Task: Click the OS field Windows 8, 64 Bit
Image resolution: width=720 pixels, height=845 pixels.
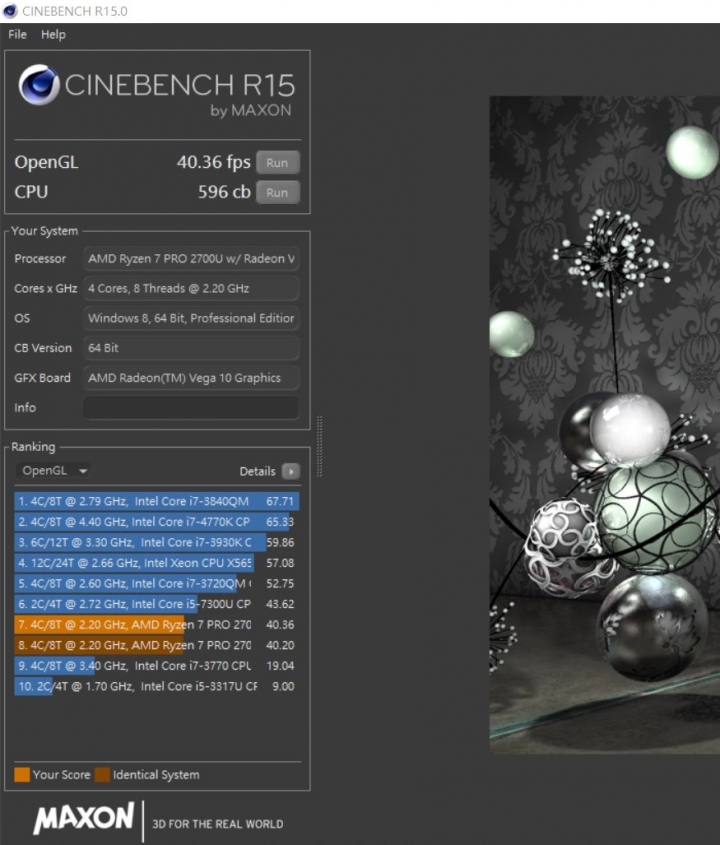Action: (x=191, y=318)
